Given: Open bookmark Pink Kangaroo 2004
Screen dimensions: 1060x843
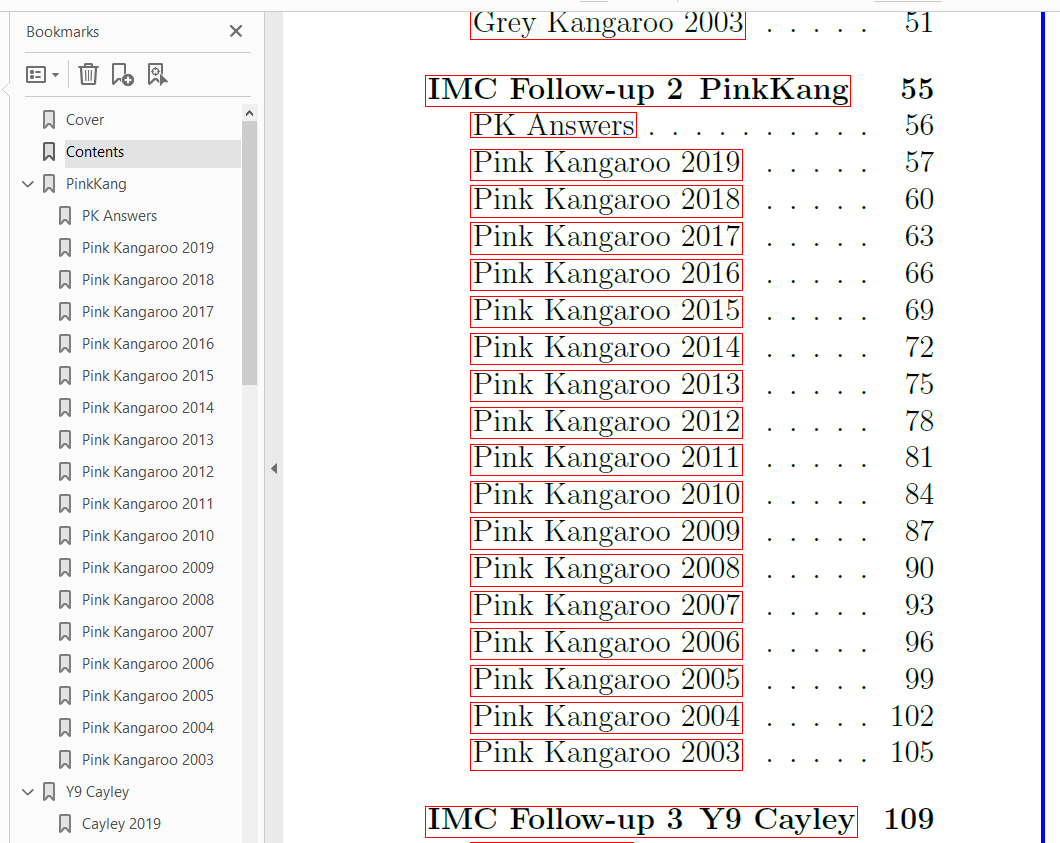Looking at the screenshot, I should (x=148, y=728).
